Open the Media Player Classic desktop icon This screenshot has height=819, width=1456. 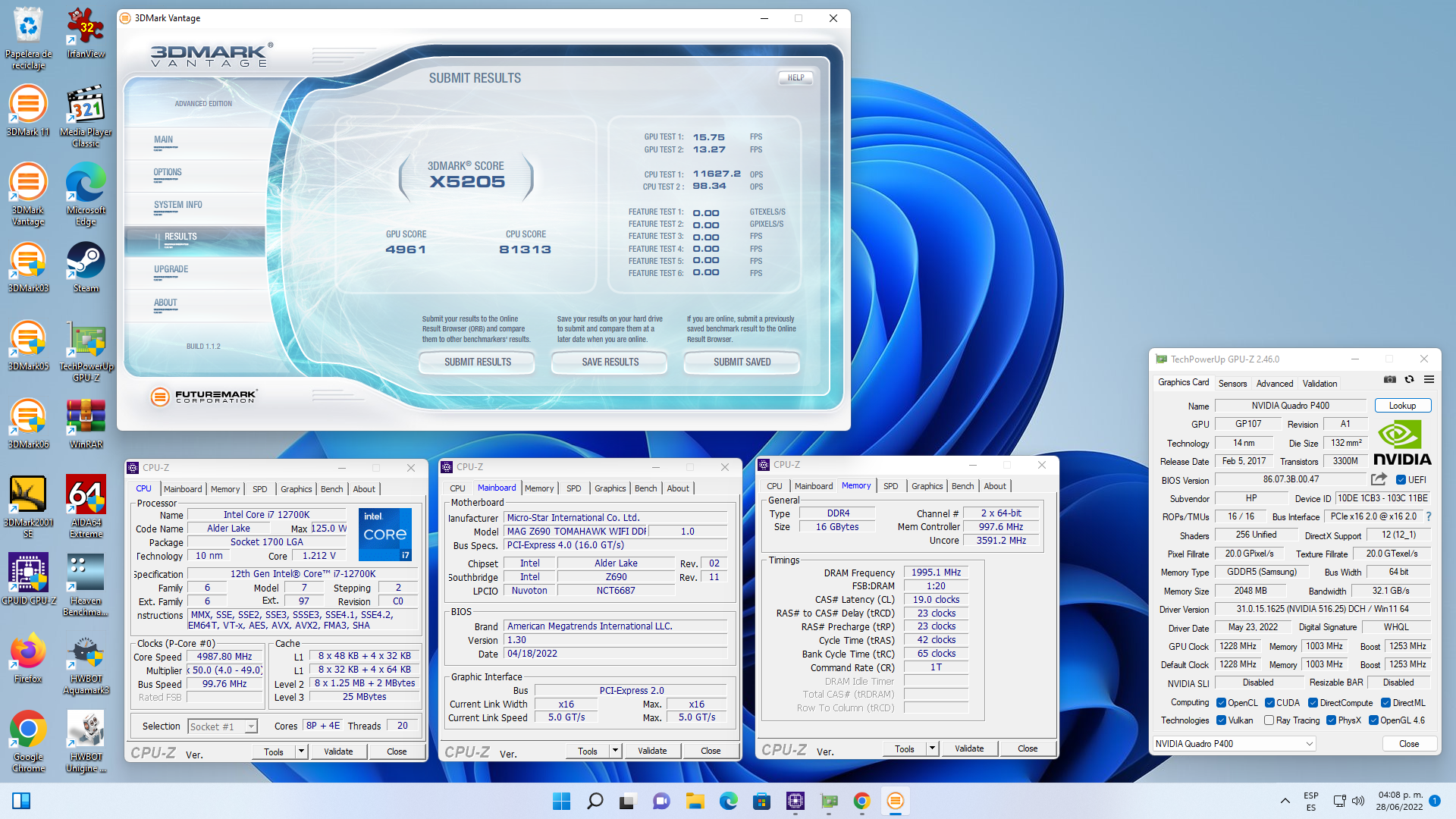86,116
